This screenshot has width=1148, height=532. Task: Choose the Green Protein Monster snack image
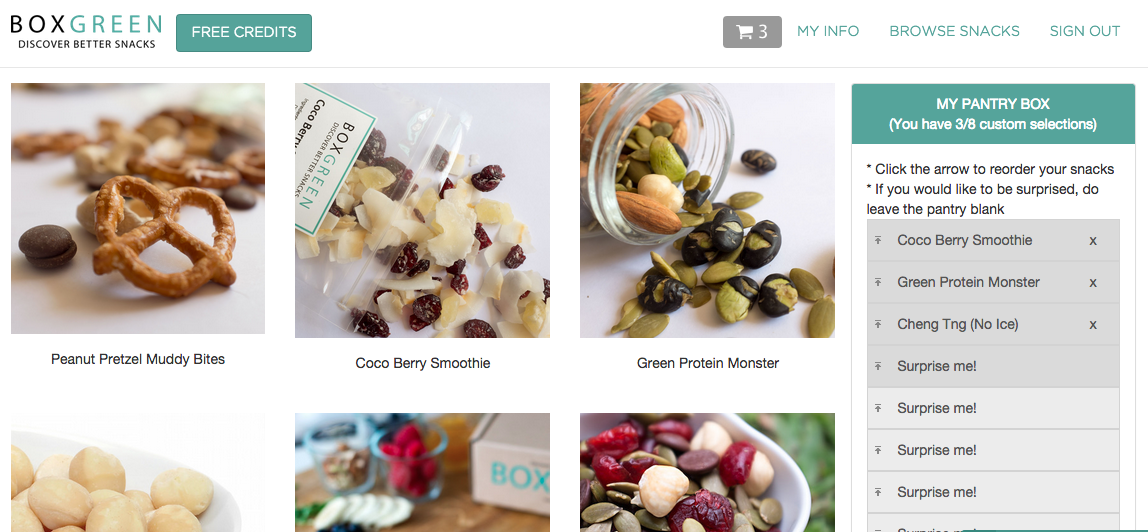pos(707,210)
